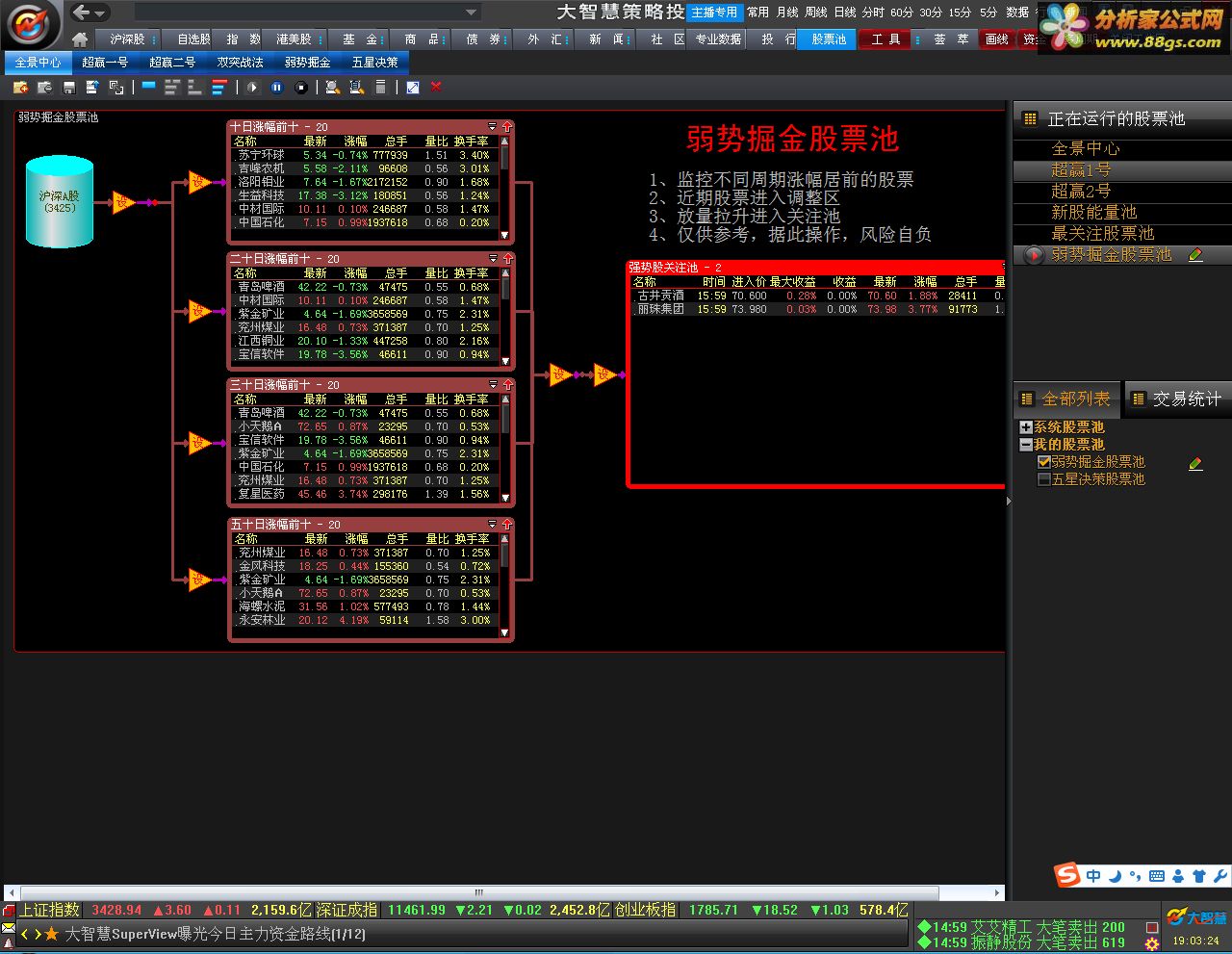The image size is (1232, 954).
Task: Click the 主播专用 button
Action: [714, 13]
